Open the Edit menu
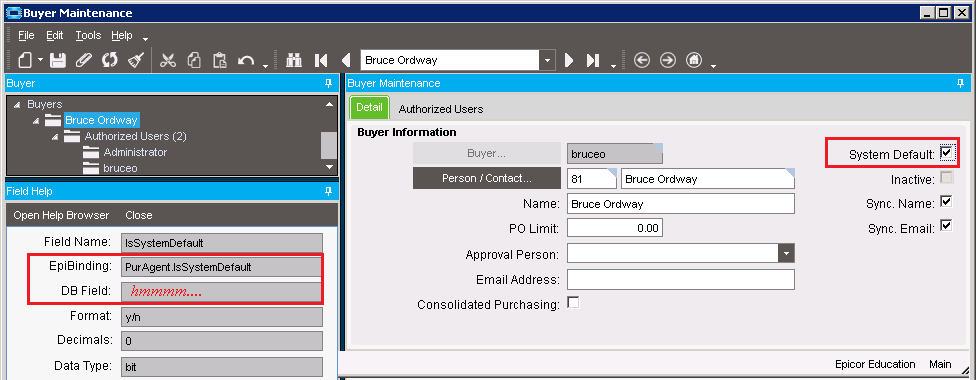This screenshot has height=380, width=976. coord(55,36)
